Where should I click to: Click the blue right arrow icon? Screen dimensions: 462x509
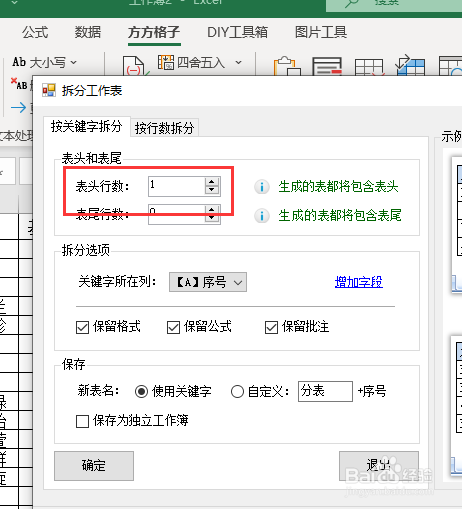(x=18, y=108)
